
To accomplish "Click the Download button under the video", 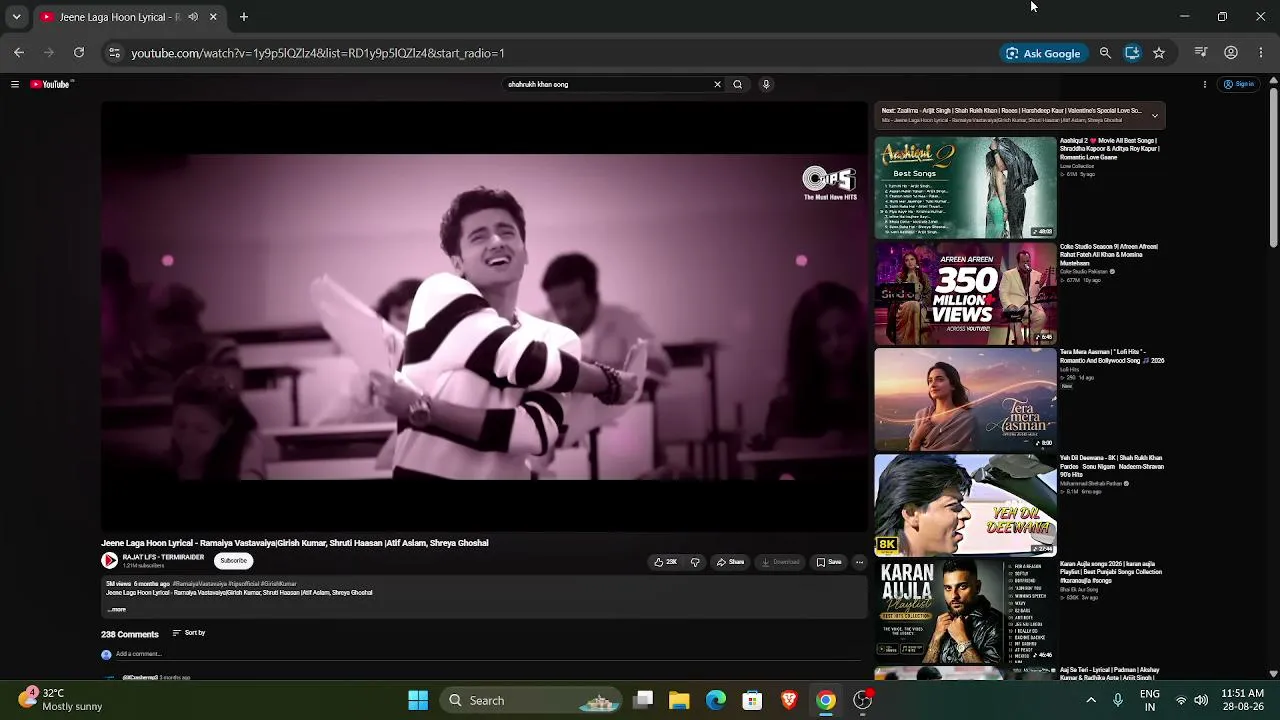I will pos(780,562).
